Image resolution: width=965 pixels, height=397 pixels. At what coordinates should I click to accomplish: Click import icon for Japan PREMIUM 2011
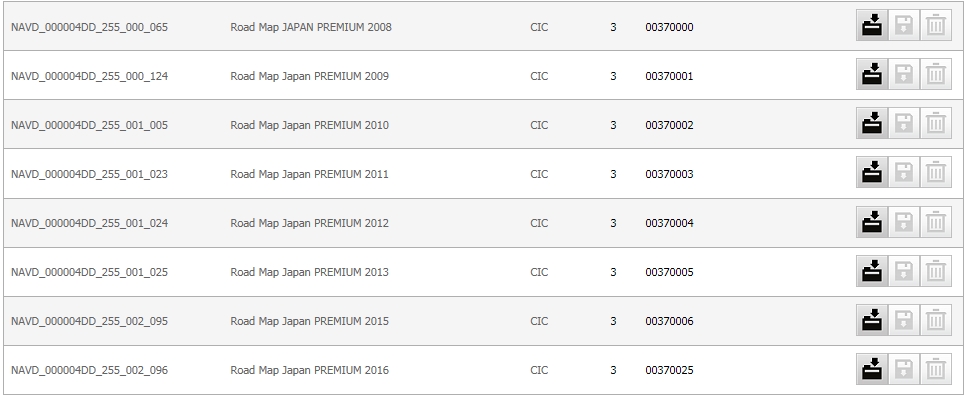pyautogui.click(x=872, y=172)
